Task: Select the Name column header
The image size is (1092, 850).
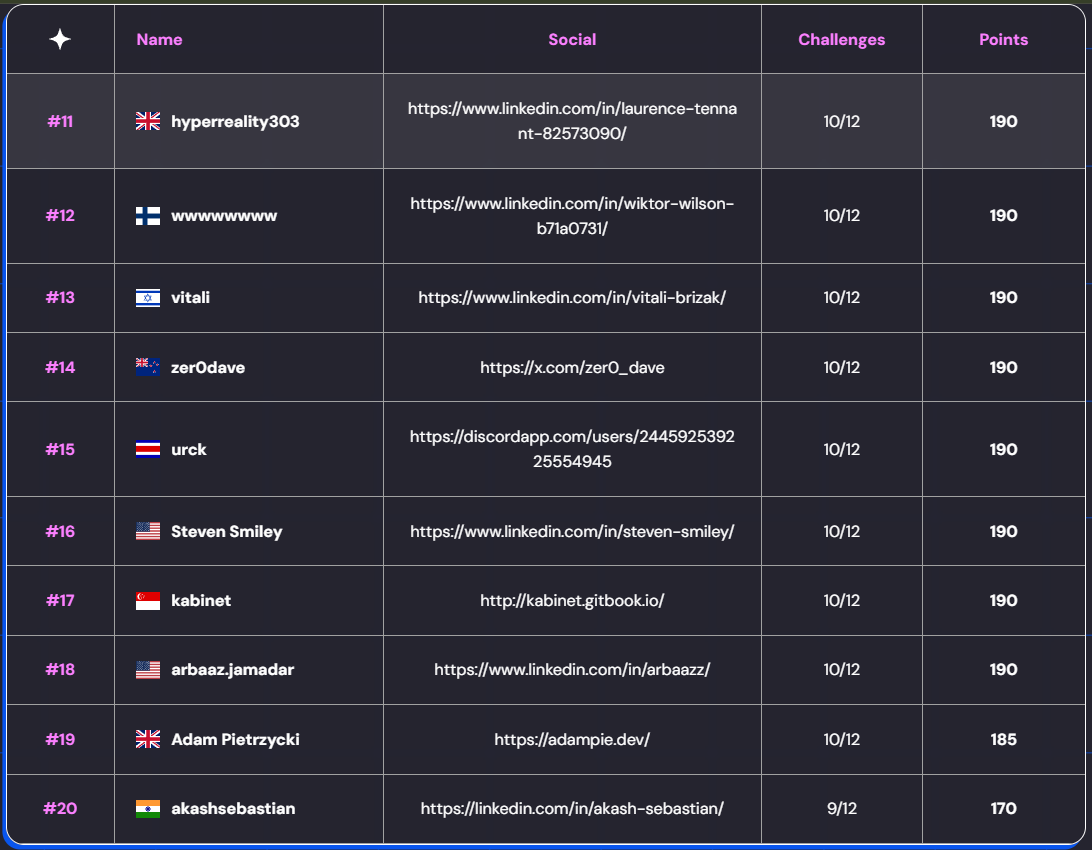Action: 159,39
